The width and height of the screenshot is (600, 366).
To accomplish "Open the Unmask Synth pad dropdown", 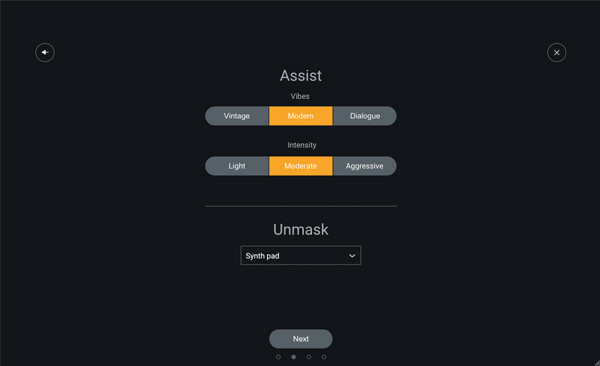I will [301, 255].
